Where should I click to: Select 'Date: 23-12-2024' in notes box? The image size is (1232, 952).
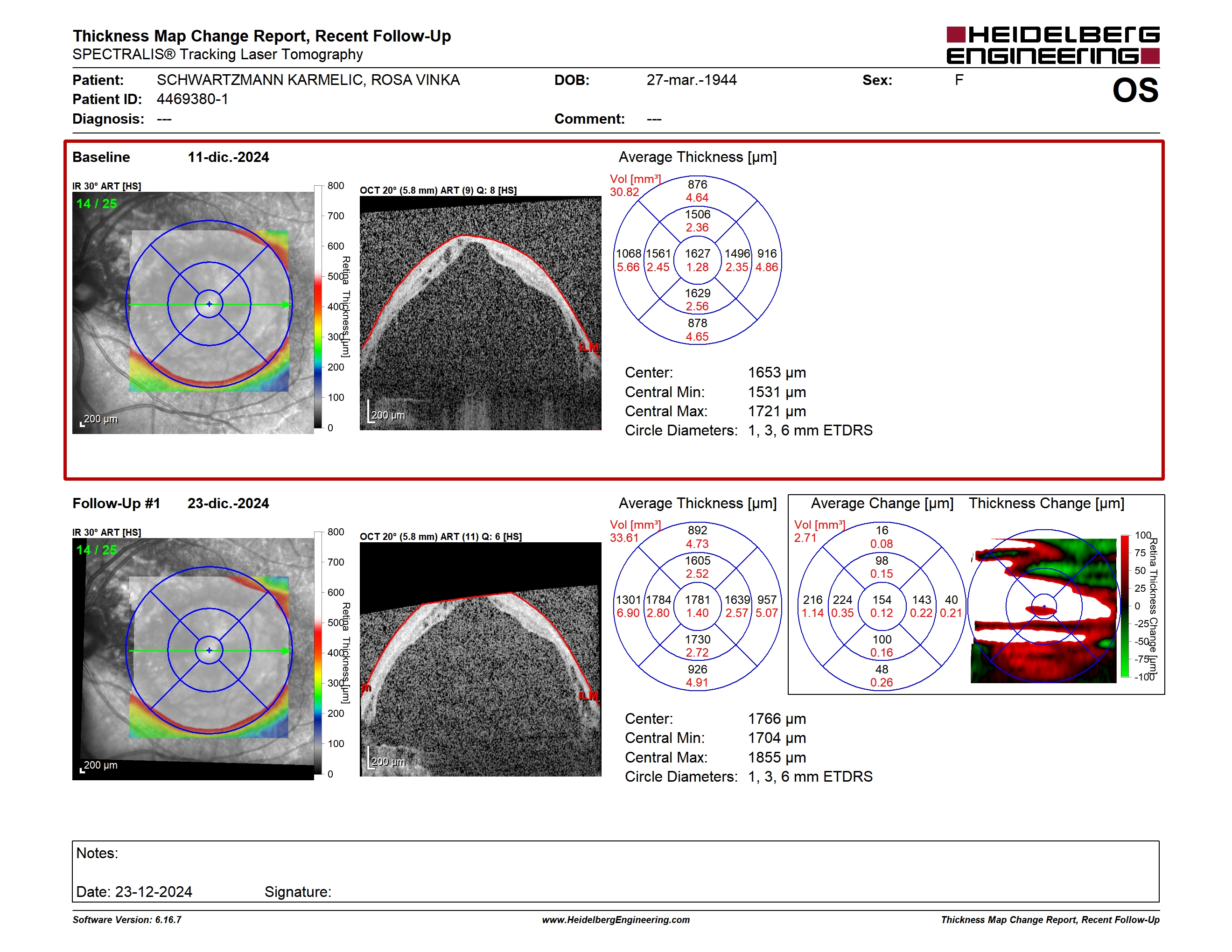(134, 892)
